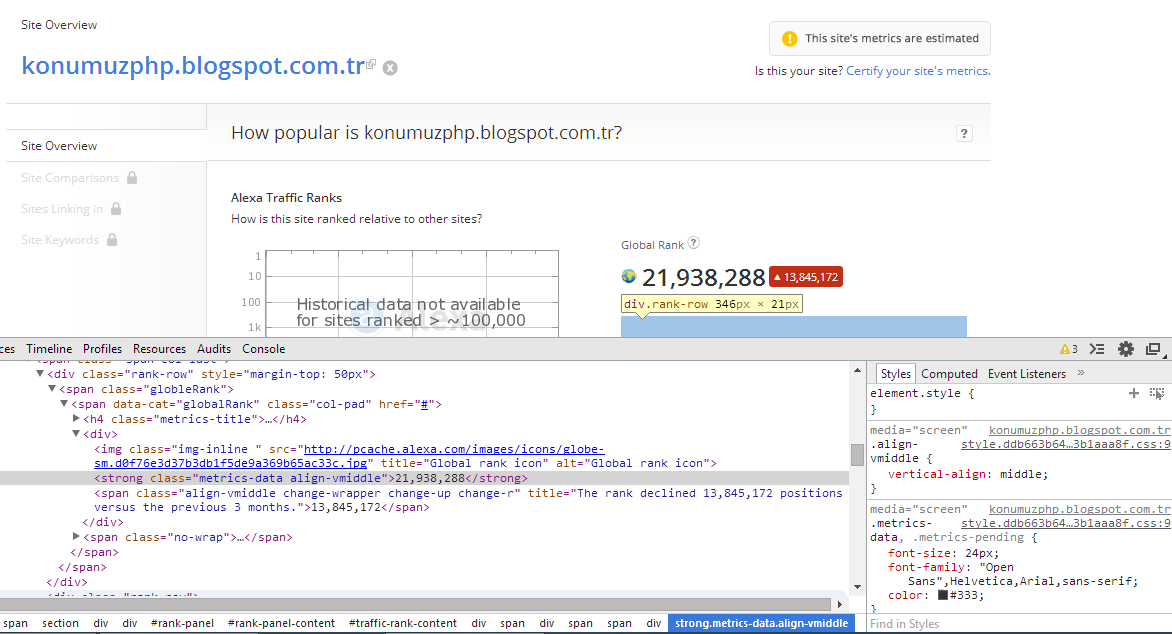The width and height of the screenshot is (1172, 634).
Task: Open the DevTools warnings count icon
Action: [1069, 349]
